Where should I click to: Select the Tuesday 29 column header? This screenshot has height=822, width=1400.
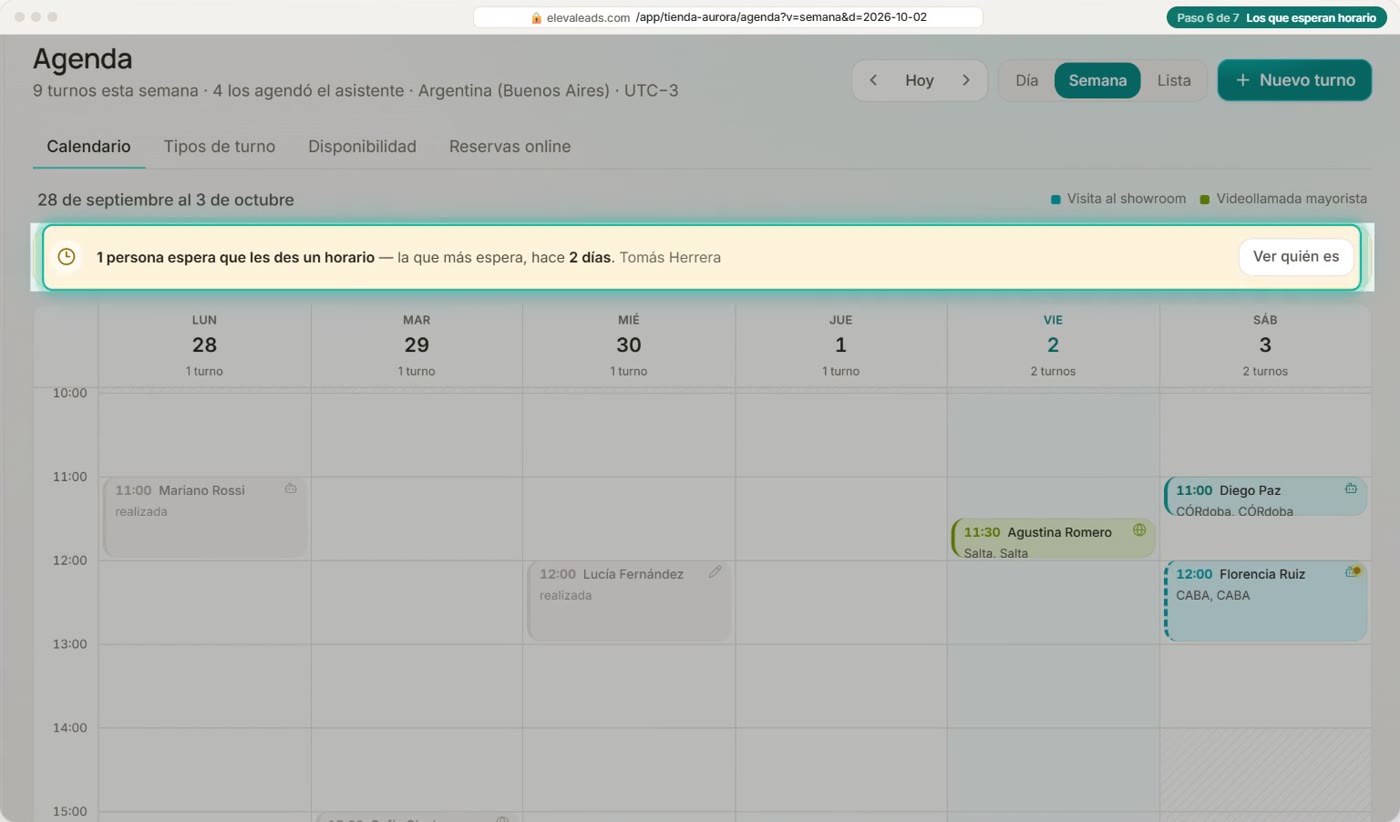coord(416,345)
